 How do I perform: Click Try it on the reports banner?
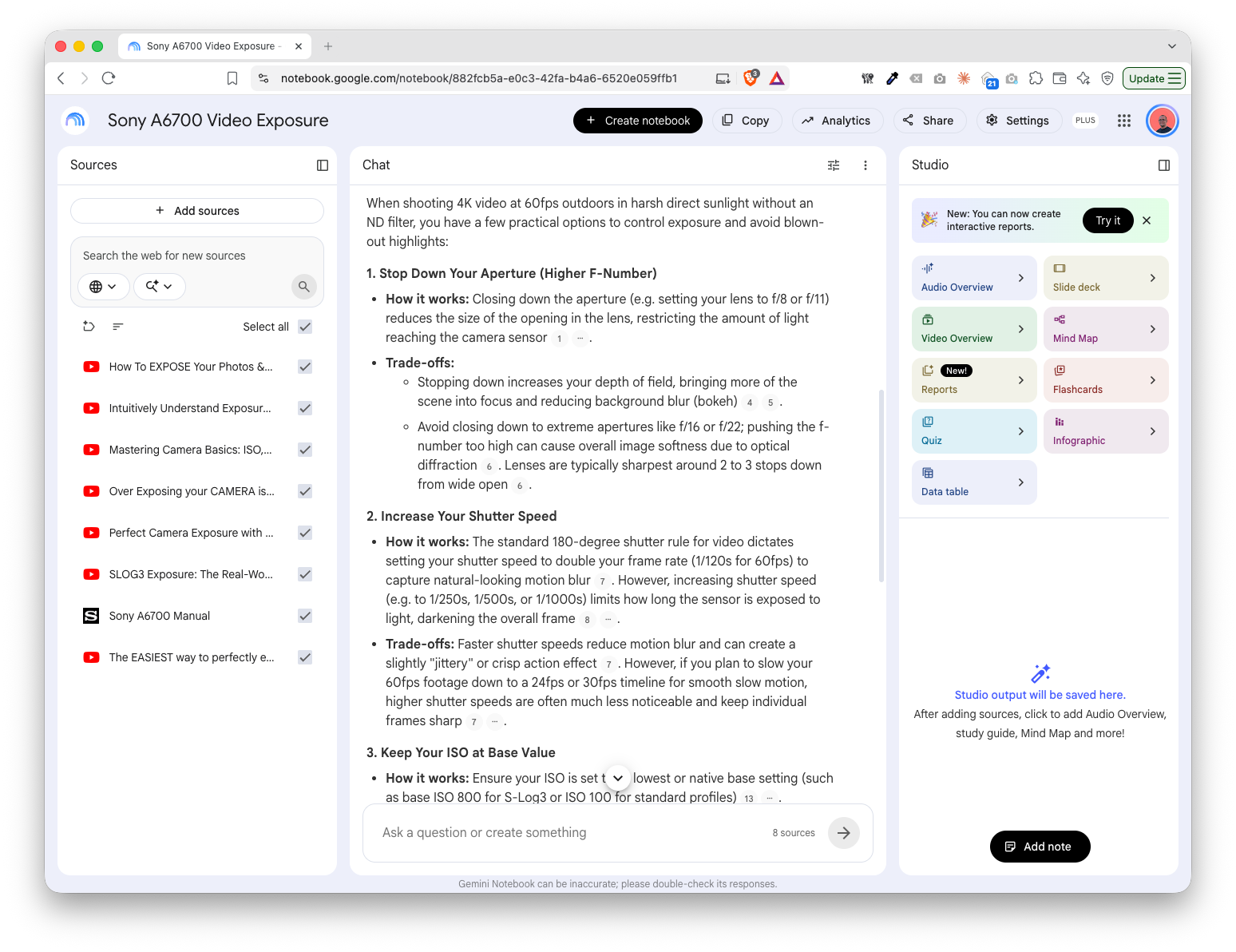click(1108, 220)
